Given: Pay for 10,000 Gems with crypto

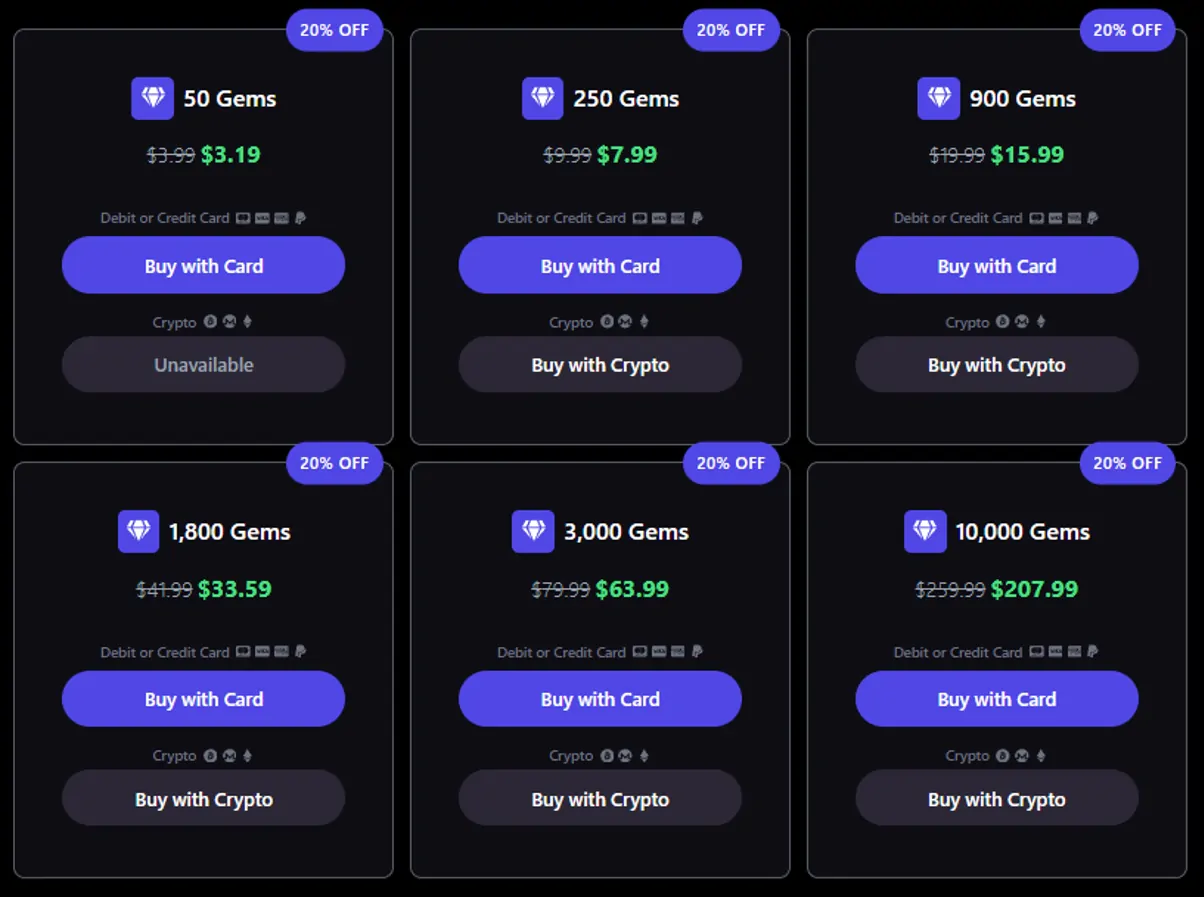Looking at the screenshot, I should [996, 799].
